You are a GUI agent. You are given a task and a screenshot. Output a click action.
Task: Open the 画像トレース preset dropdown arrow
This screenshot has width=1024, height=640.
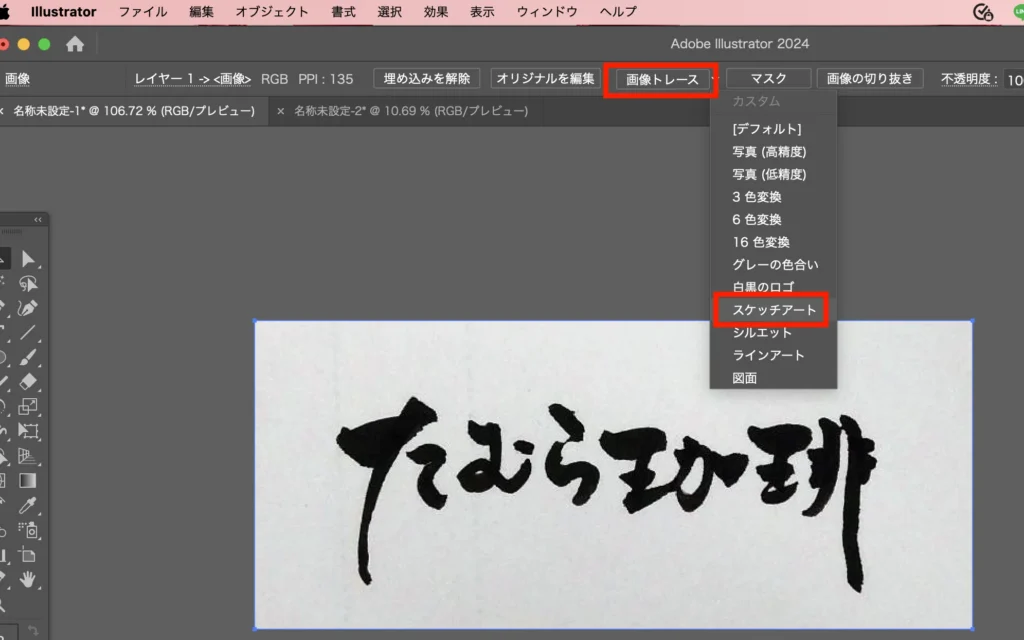point(712,79)
